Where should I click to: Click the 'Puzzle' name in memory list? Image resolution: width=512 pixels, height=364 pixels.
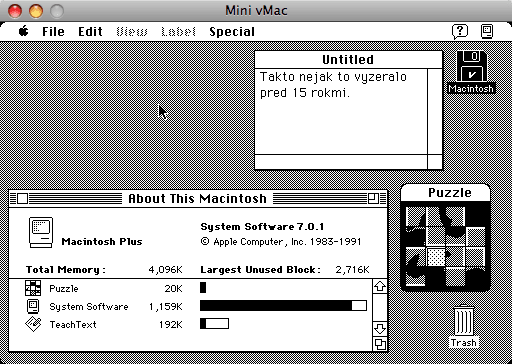[x=64, y=288]
